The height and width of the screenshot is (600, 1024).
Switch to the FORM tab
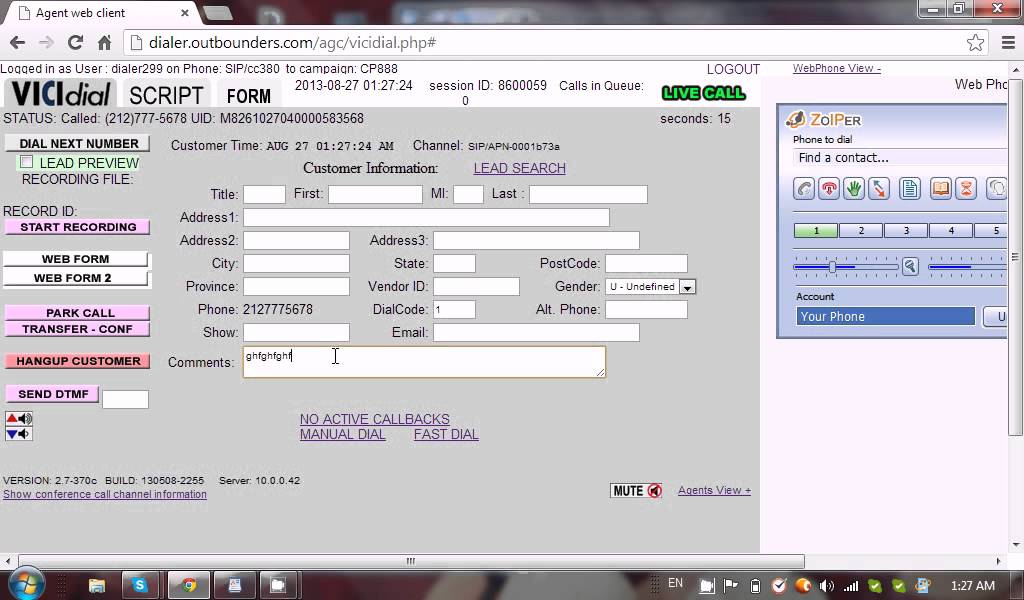tap(248, 96)
